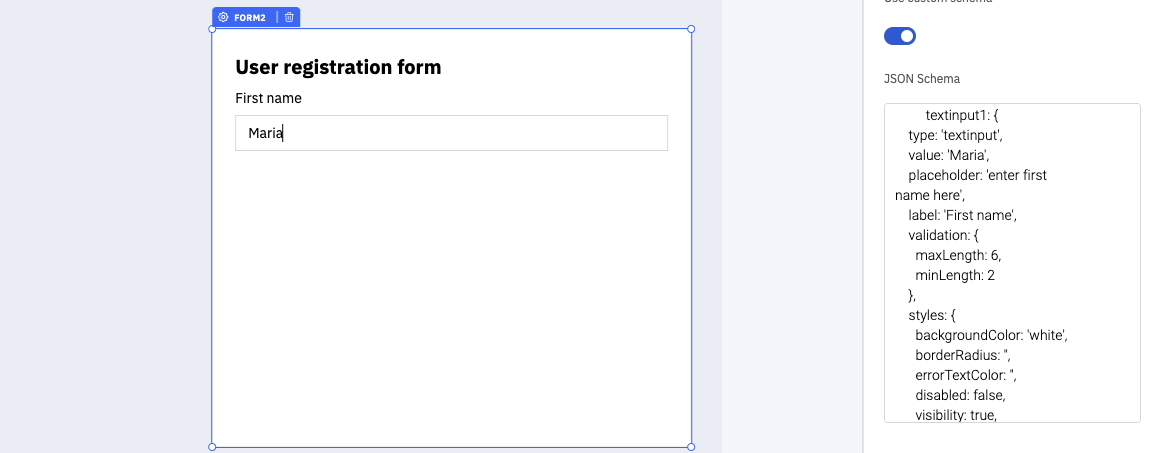The height and width of the screenshot is (453, 1161).
Task: Click the "backgroundColor: 'white'" schema line
Action: pyautogui.click(x=992, y=335)
